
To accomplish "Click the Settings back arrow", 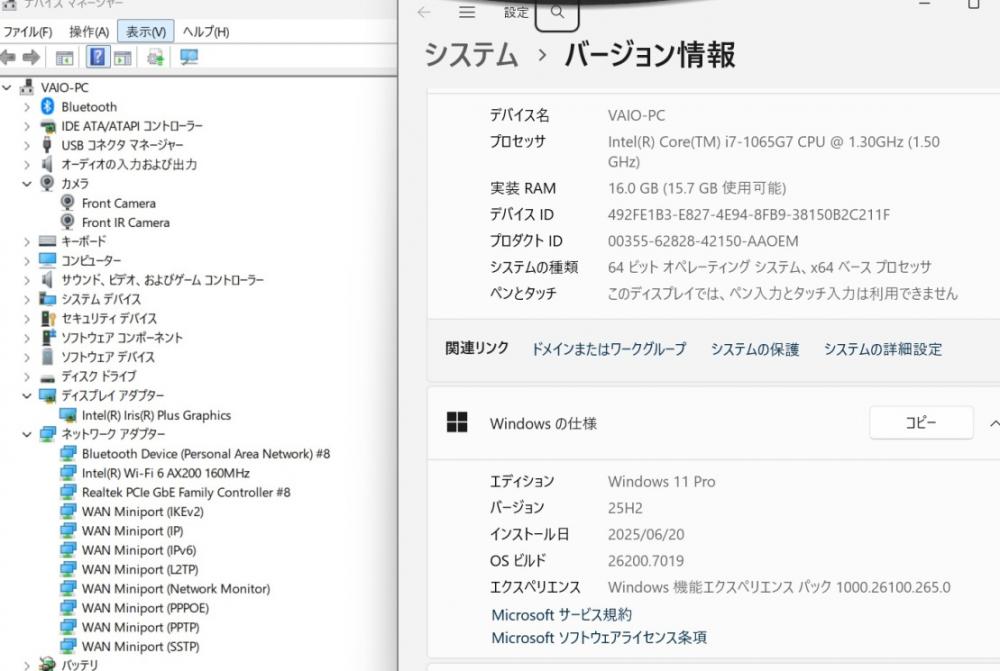I will pyautogui.click(x=424, y=12).
